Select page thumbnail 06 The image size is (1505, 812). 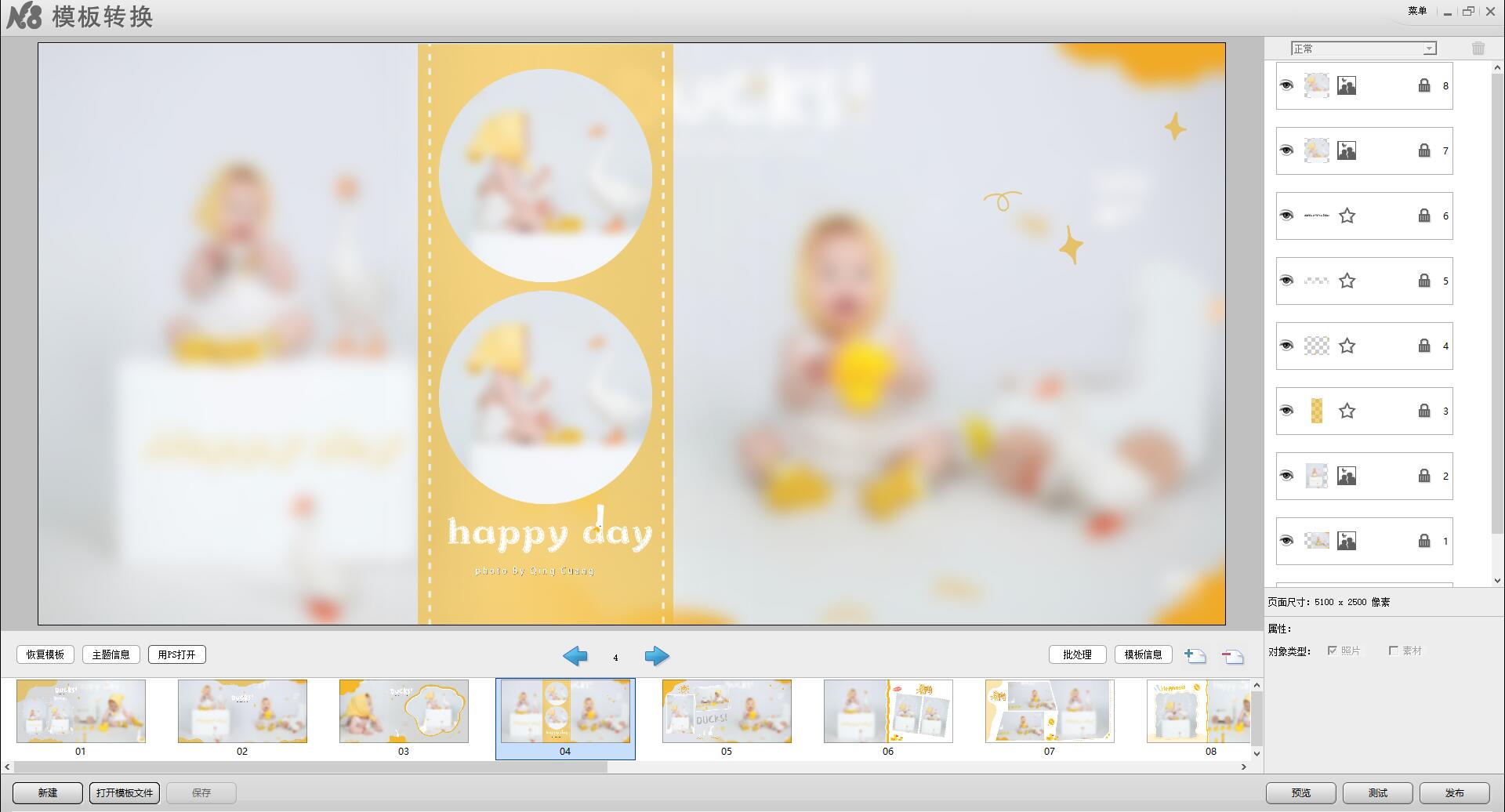point(887,712)
